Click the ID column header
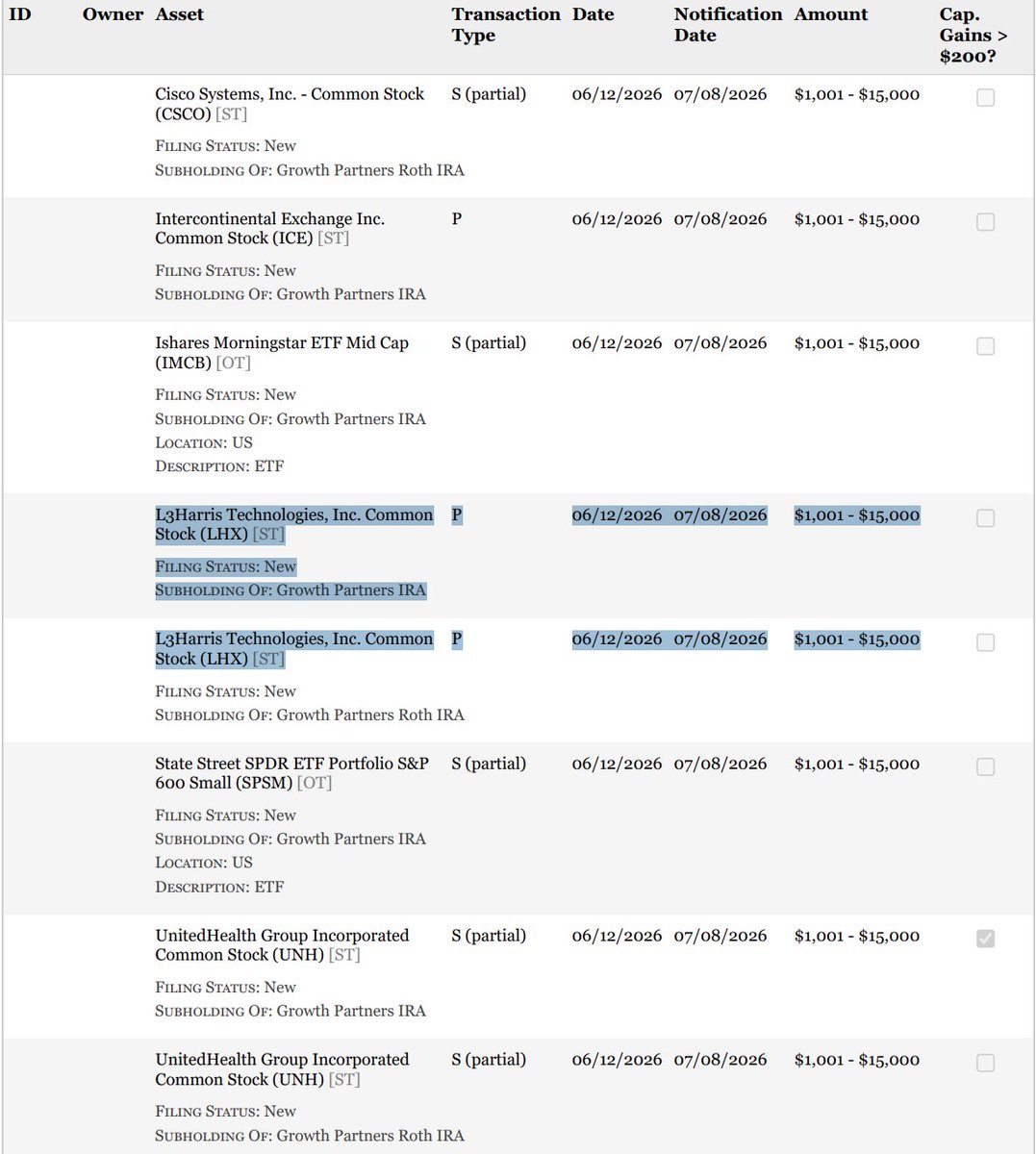 click(x=19, y=14)
